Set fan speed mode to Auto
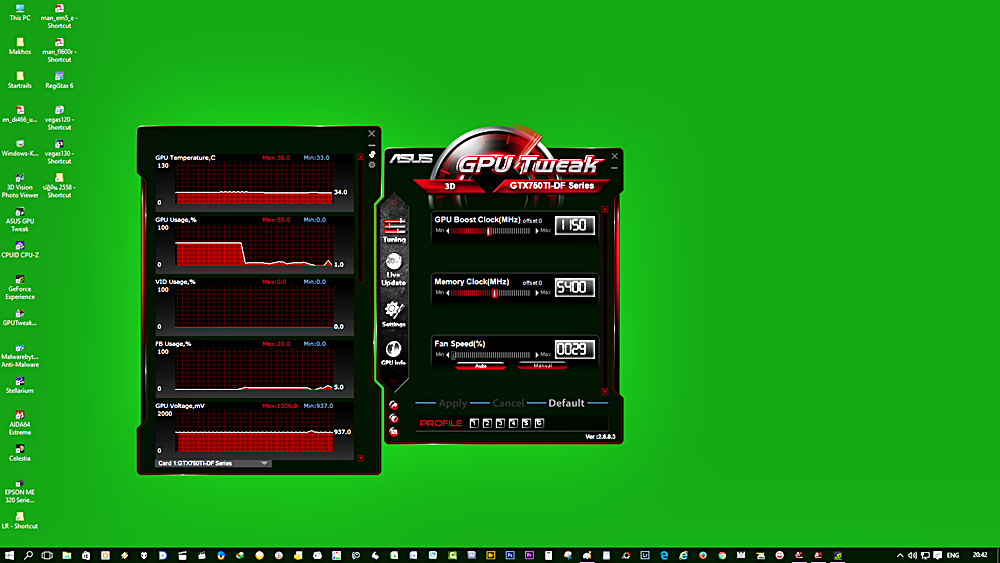The height and width of the screenshot is (563, 1000). [480, 366]
